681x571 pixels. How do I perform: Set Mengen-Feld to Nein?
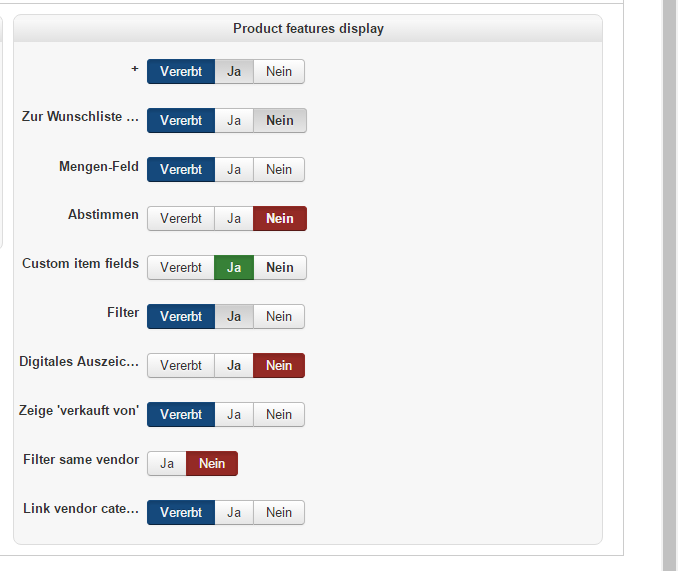[x=279, y=170]
